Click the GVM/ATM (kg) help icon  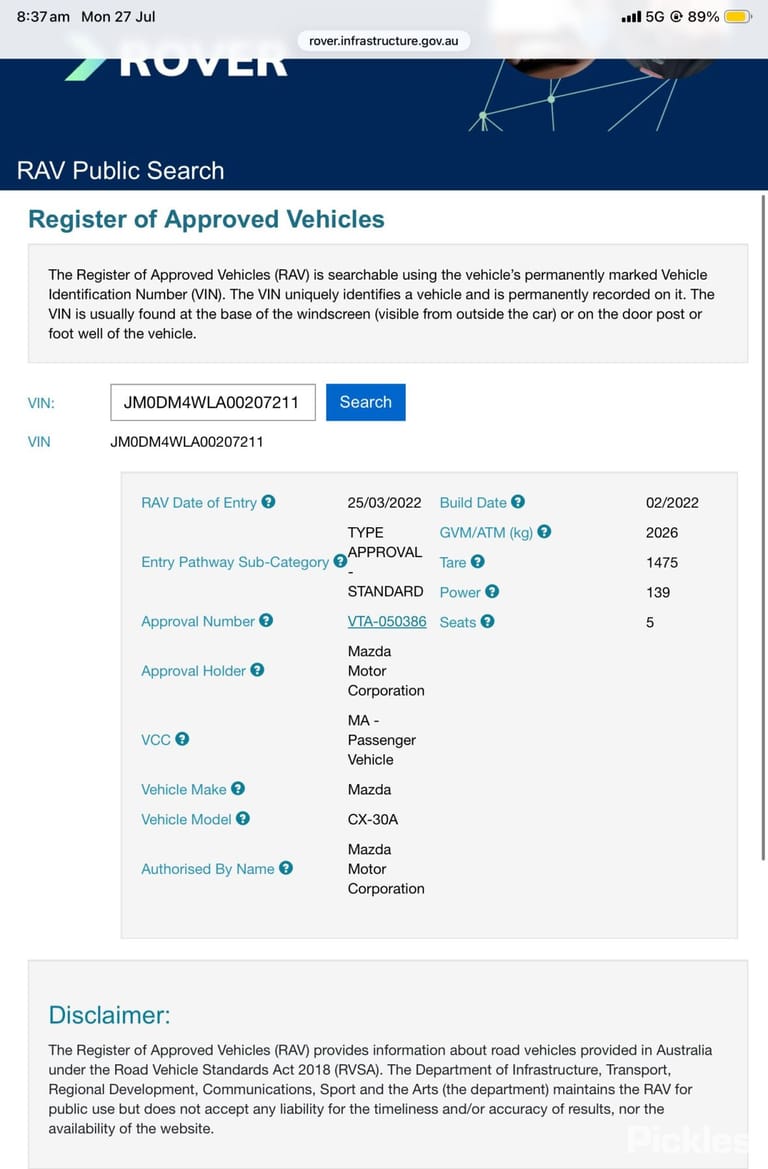click(x=544, y=532)
